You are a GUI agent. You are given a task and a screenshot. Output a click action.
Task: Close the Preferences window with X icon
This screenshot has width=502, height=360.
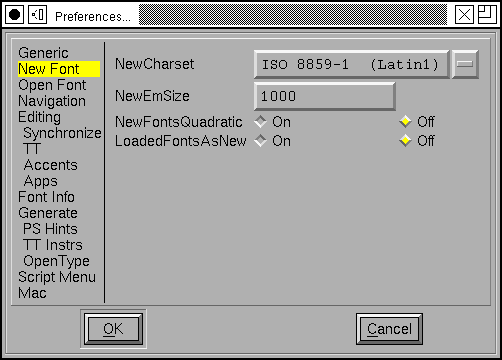point(464,15)
